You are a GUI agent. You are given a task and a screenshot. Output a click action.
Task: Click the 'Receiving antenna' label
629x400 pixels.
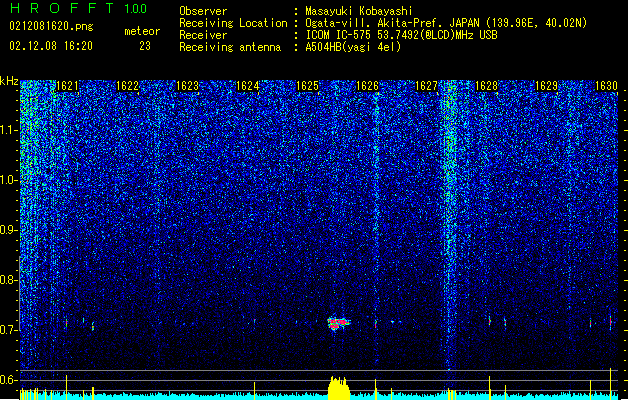tap(230, 47)
